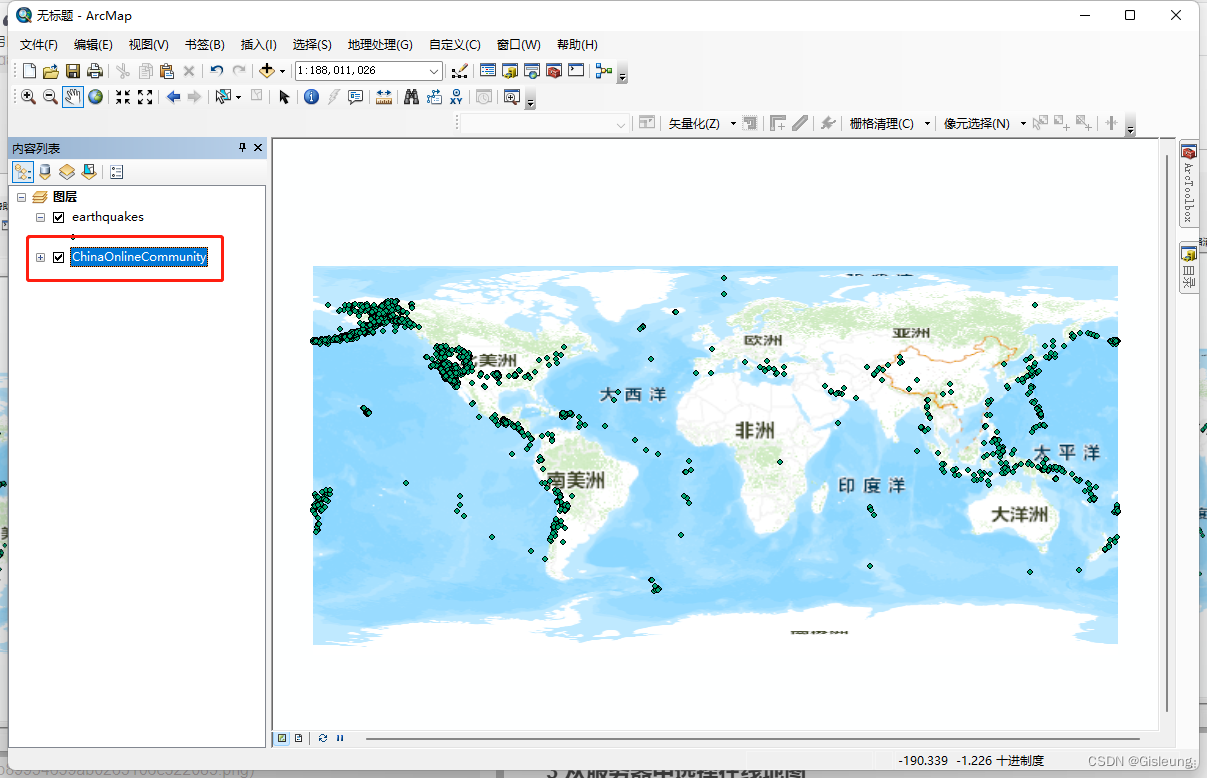Uncheck the earthquakes layer visibility
The width and height of the screenshot is (1207, 778).
58,217
